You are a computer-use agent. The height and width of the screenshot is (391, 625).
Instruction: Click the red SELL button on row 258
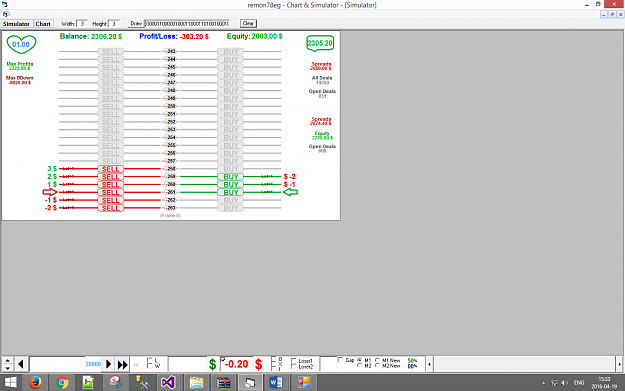click(110, 169)
